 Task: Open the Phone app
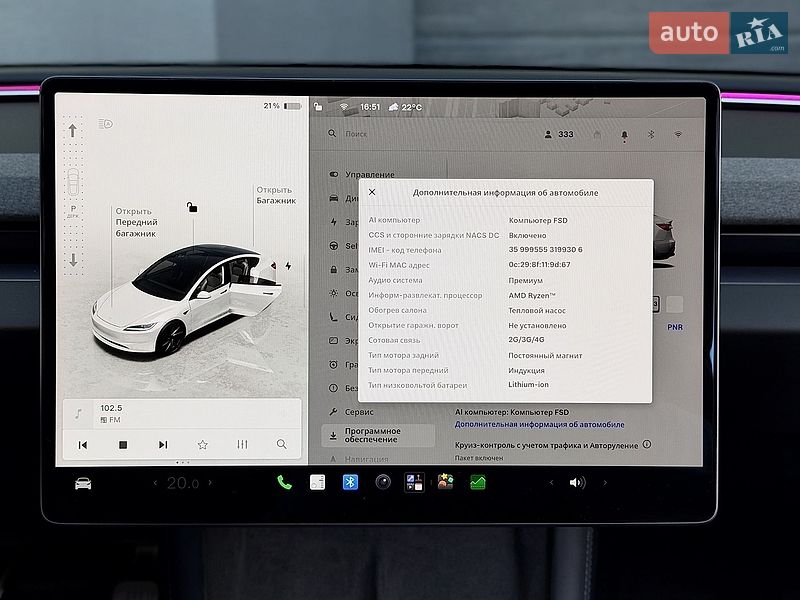click(x=284, y=482)
